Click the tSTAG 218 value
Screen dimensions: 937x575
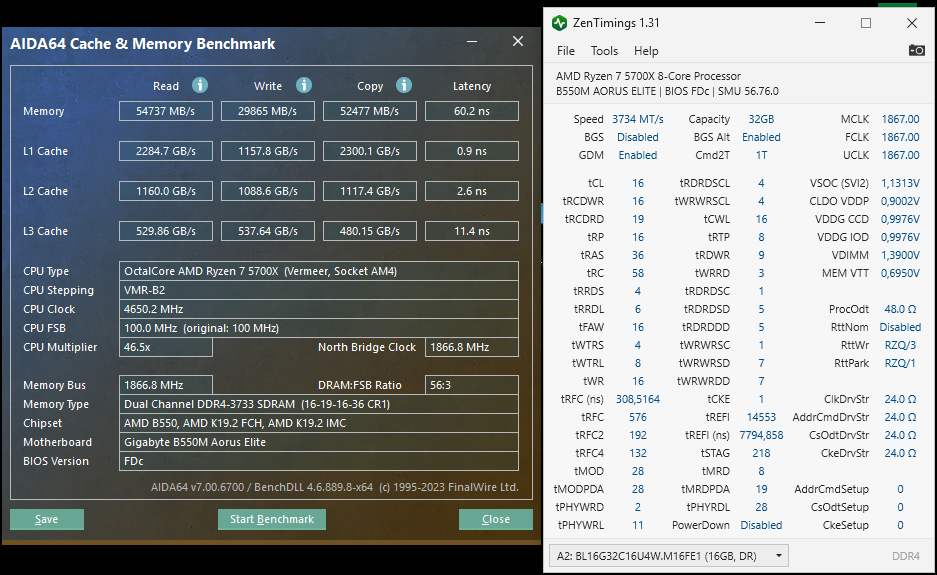[761, 453]
